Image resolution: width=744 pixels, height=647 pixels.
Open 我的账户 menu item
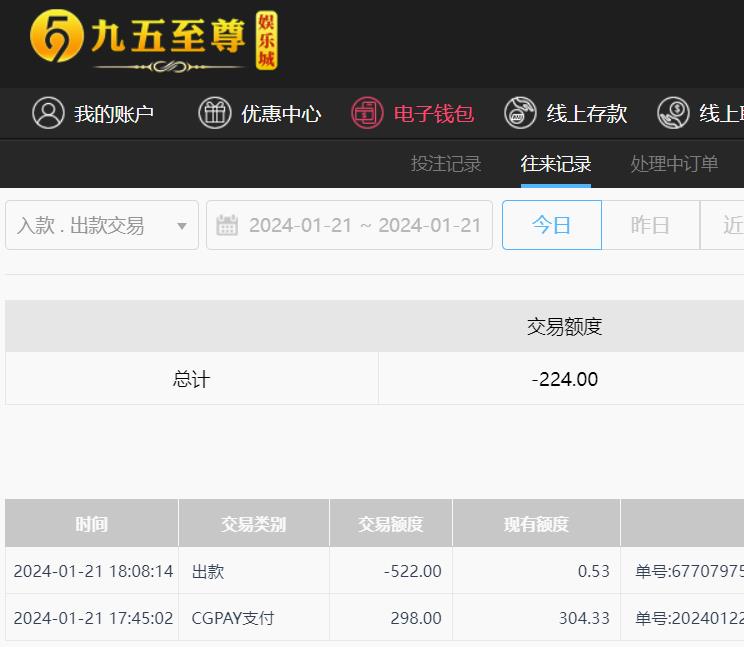pyautogui.click(x=114, y=114)
